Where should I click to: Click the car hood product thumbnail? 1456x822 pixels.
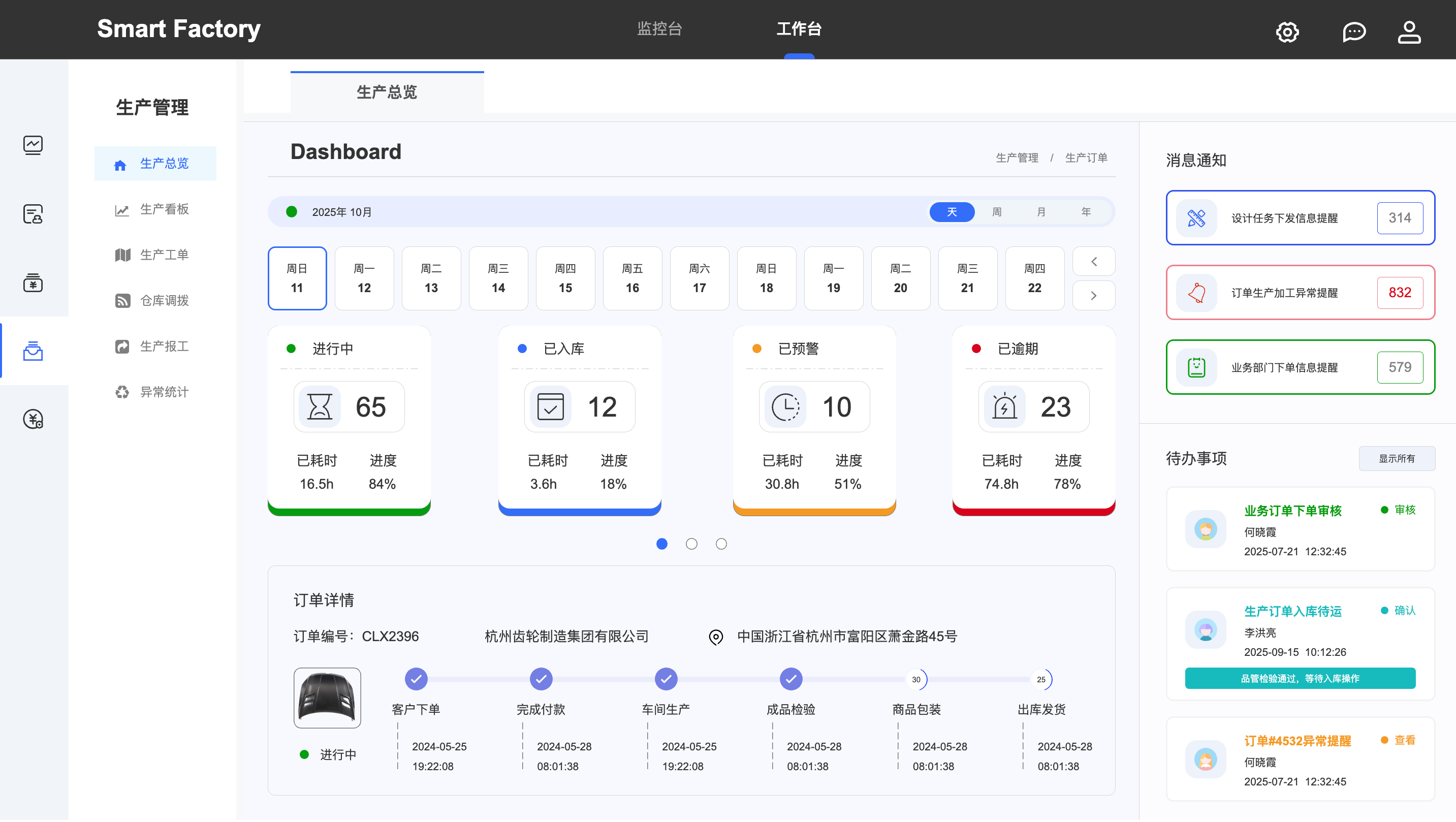[x=327, y=698]
